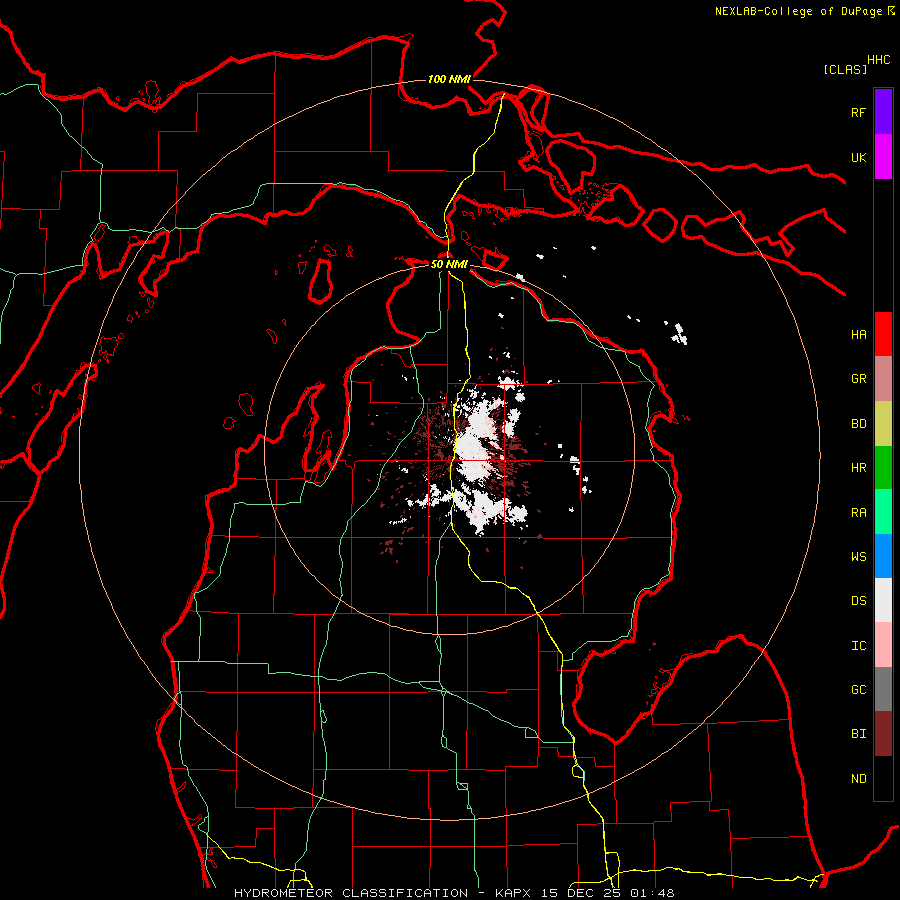Click the 'BI' legend label
Viewport: 900px width, 900px height.
coord(858,734)
